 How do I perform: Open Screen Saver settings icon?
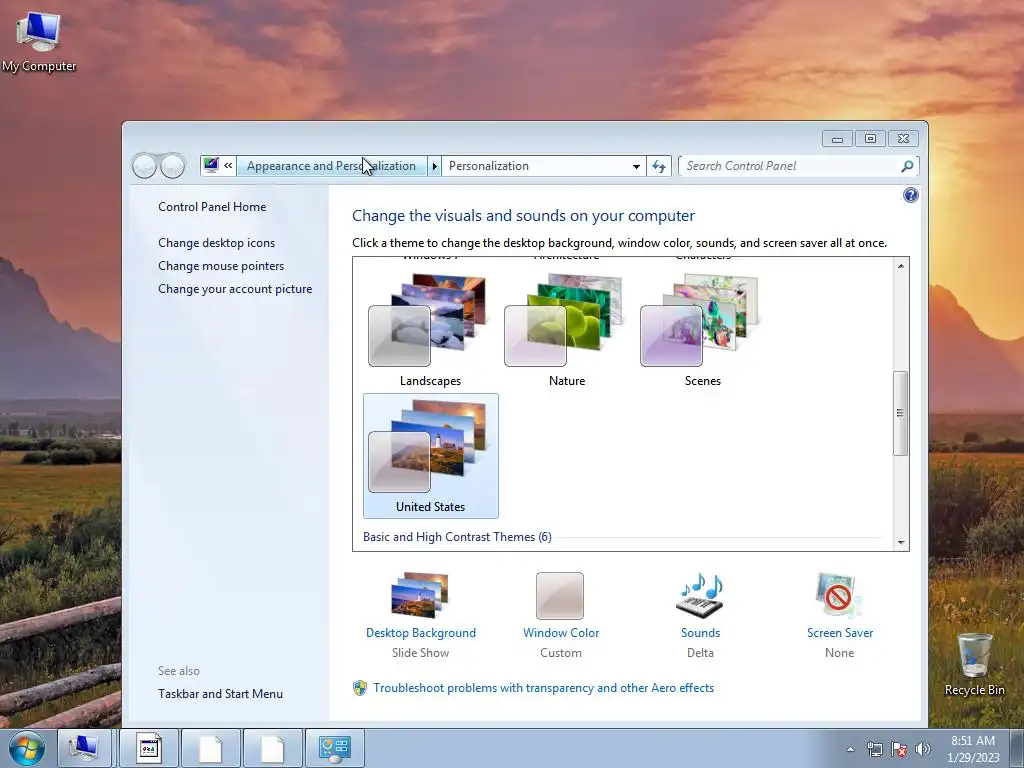pyautogui.click(x=839, y=596)
